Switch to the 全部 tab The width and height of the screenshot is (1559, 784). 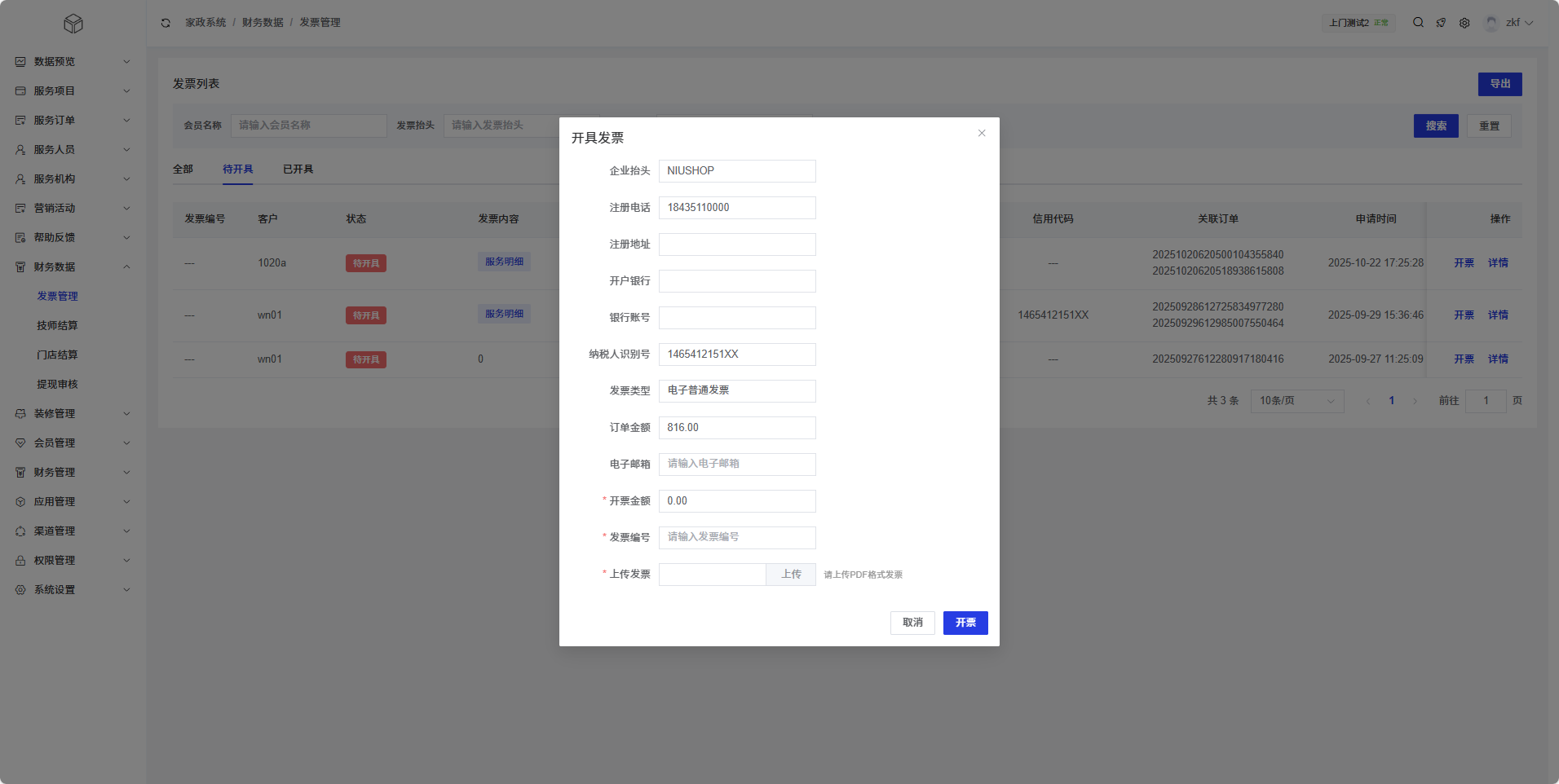coord(183,170)
